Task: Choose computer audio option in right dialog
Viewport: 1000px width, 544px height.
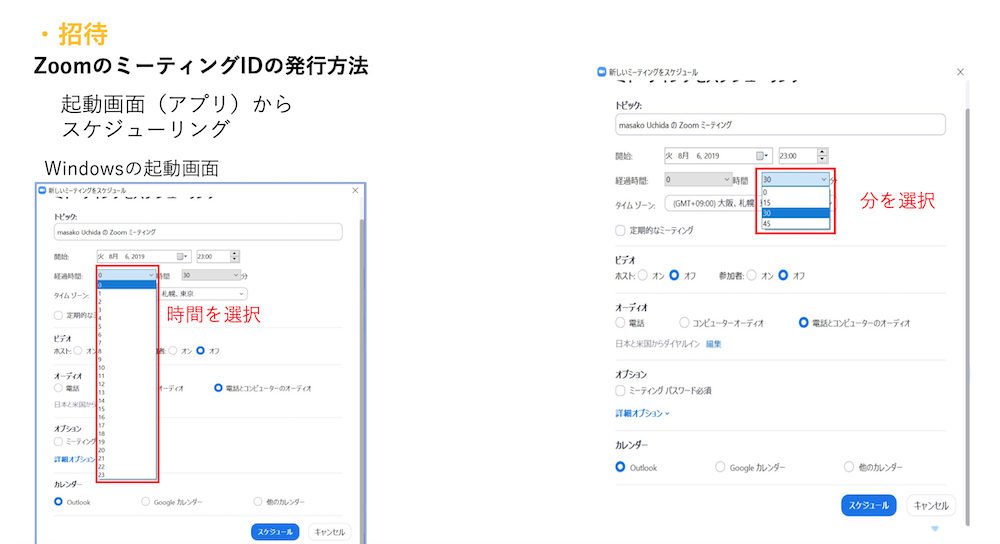Action: [x=684, y=323]
